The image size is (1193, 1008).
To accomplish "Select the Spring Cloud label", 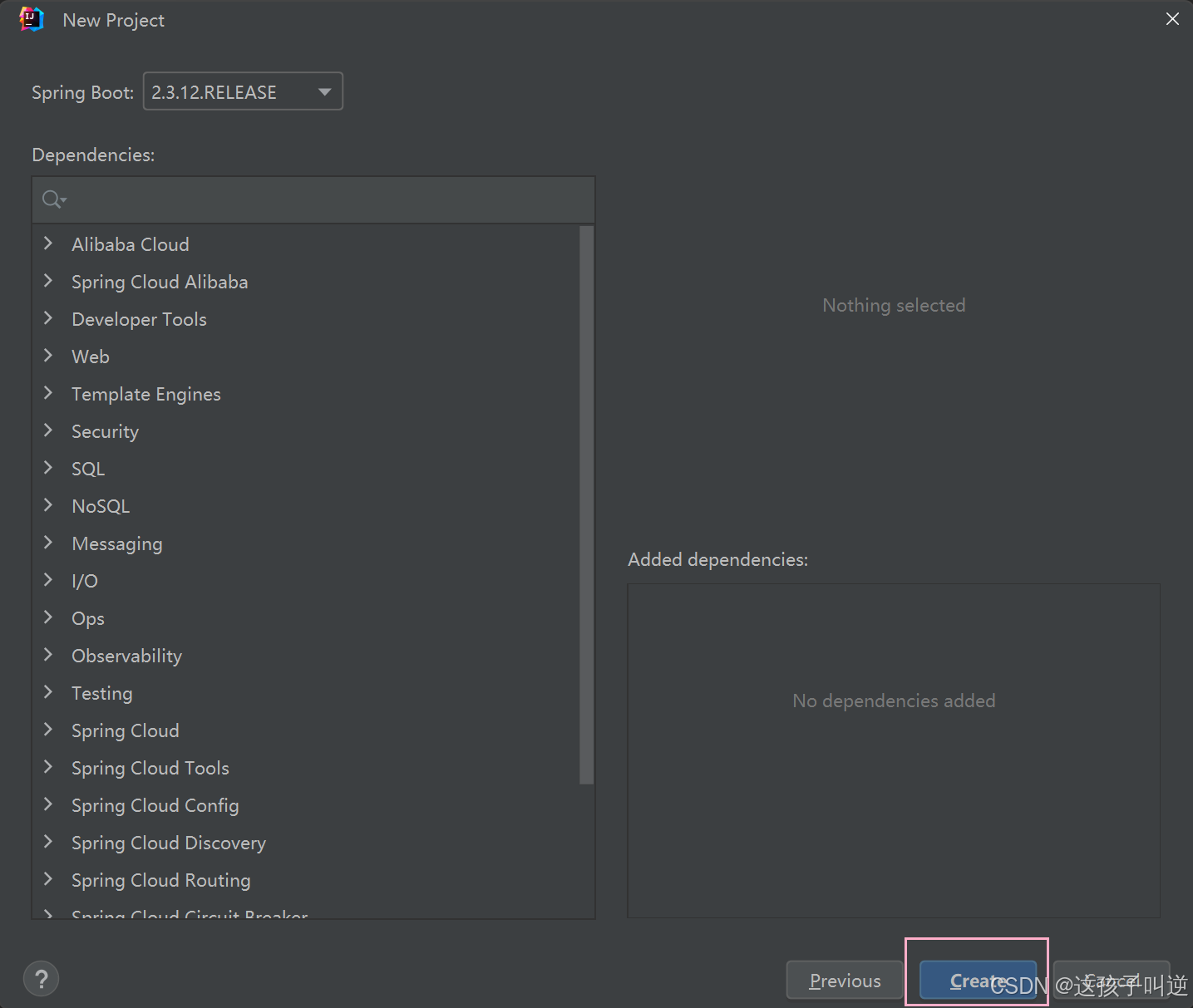I will (x=126, y=731).
